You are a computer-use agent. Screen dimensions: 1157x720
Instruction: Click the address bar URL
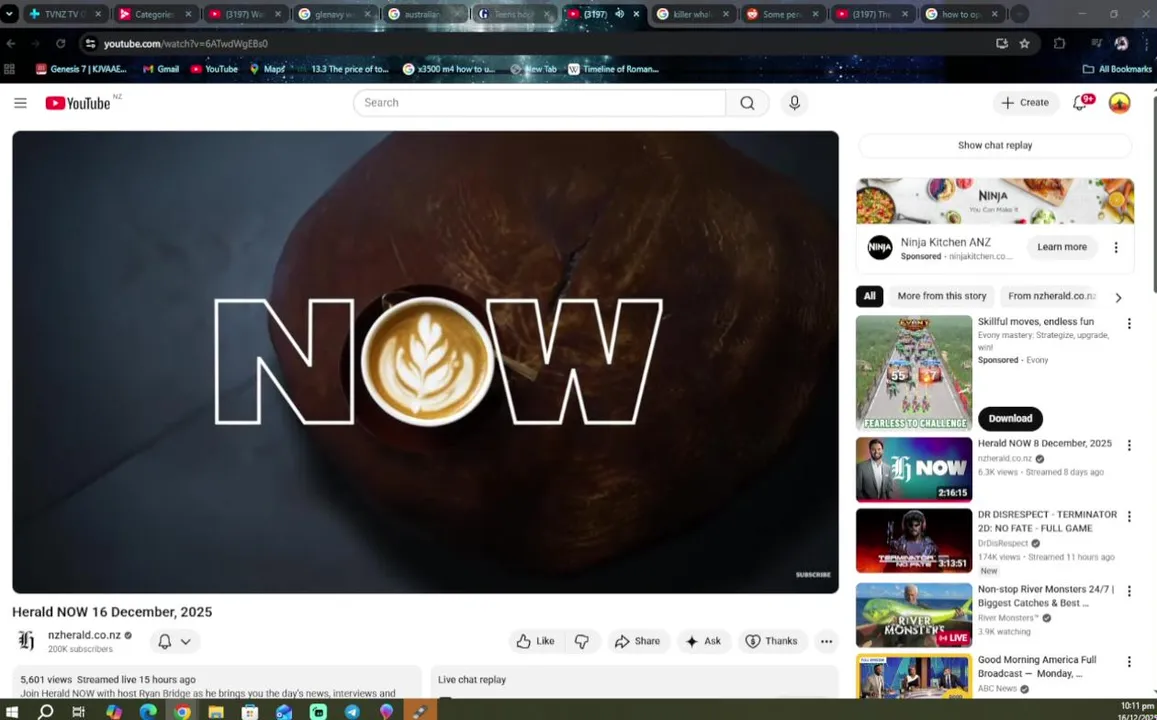(x=186, y=44)
